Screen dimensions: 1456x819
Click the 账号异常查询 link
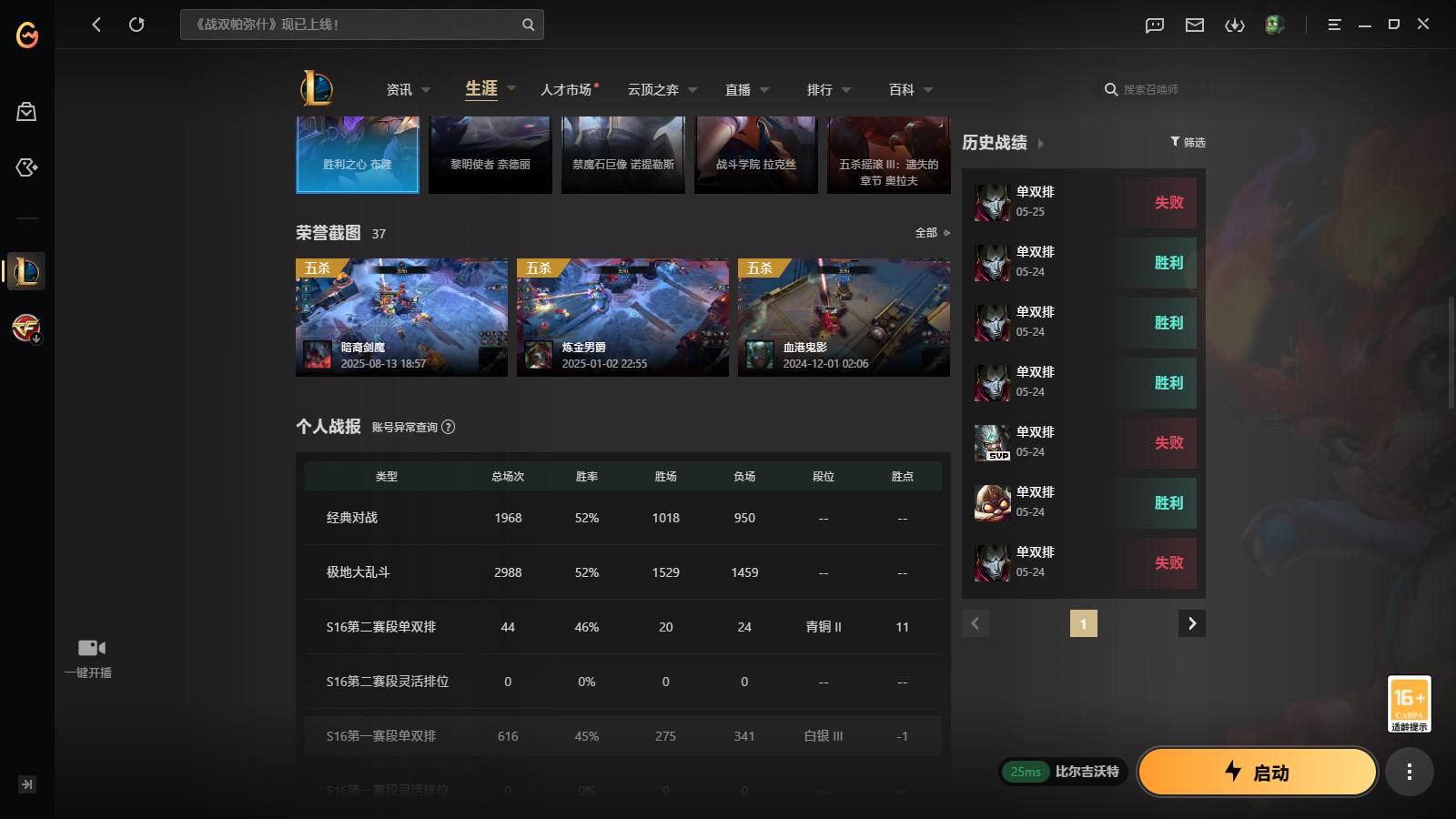coord(404,427)
